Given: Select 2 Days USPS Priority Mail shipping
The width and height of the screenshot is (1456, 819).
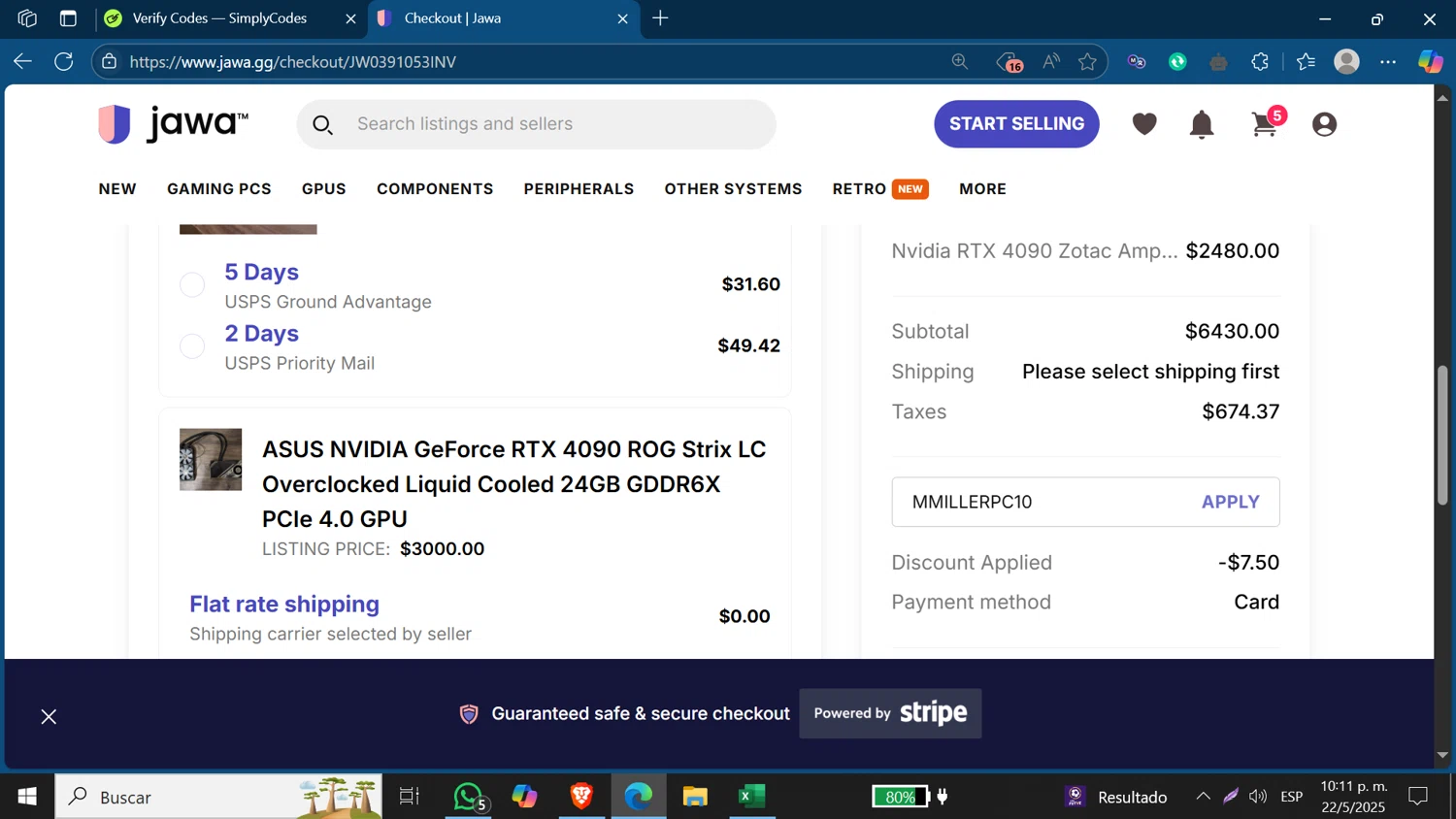Looking at the screenshot, I should point(192,345).
